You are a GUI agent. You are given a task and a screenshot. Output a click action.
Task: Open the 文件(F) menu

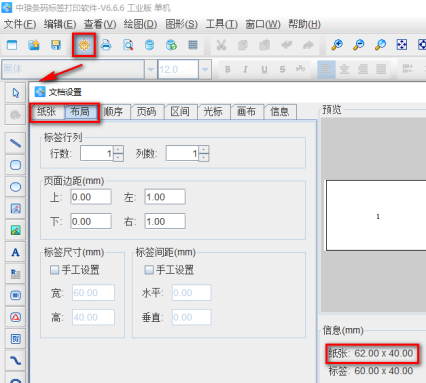pyautogui.click(x=20, y=24)
